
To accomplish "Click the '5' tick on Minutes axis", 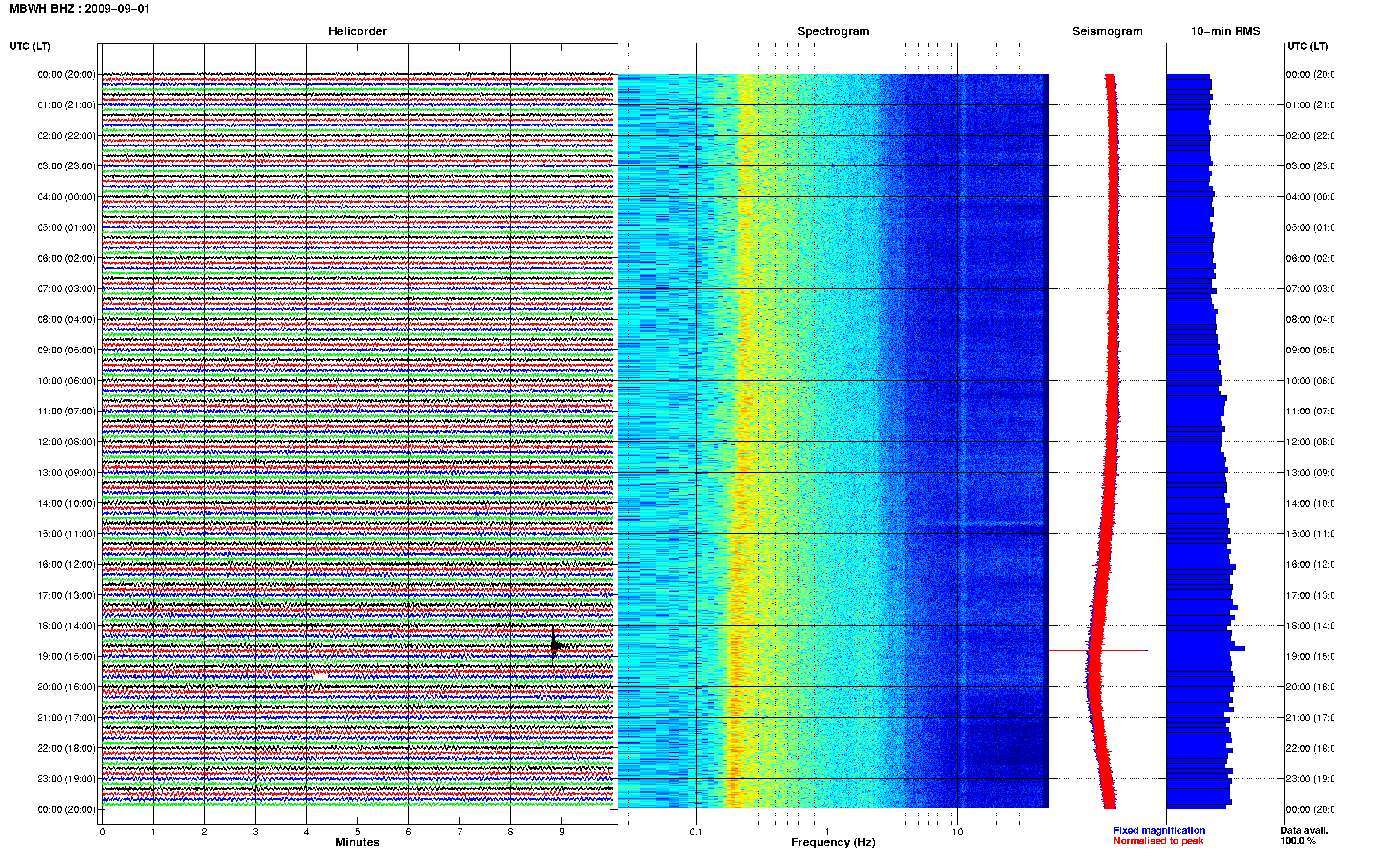I will click(x=357, y=832).
